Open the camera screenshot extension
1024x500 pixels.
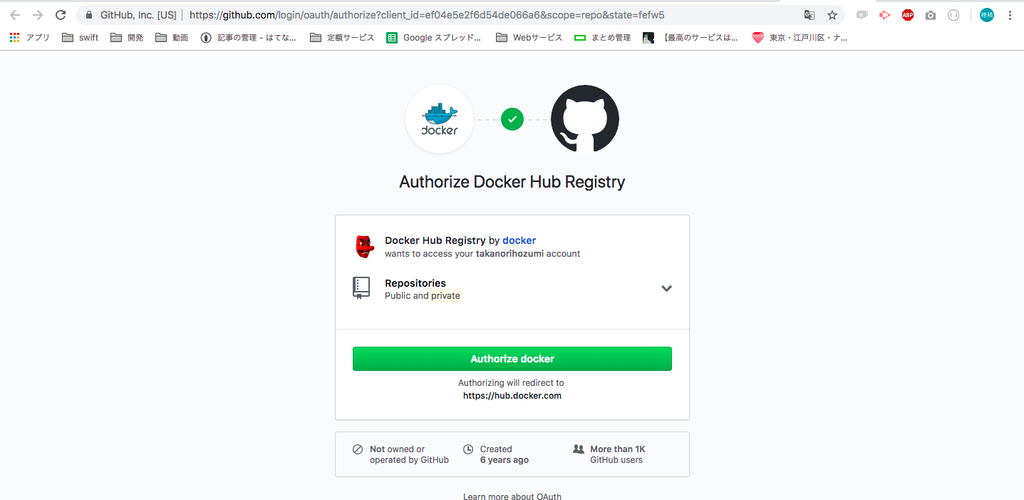[931, 14]
